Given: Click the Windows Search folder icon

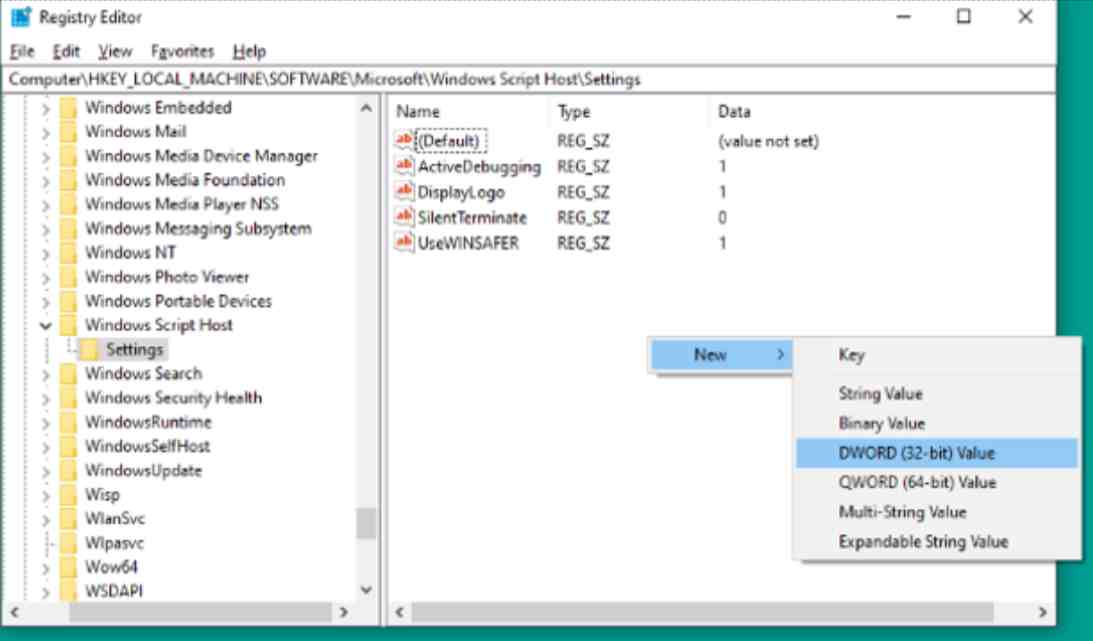Looking at the screenshot, I should coord(68,373).
